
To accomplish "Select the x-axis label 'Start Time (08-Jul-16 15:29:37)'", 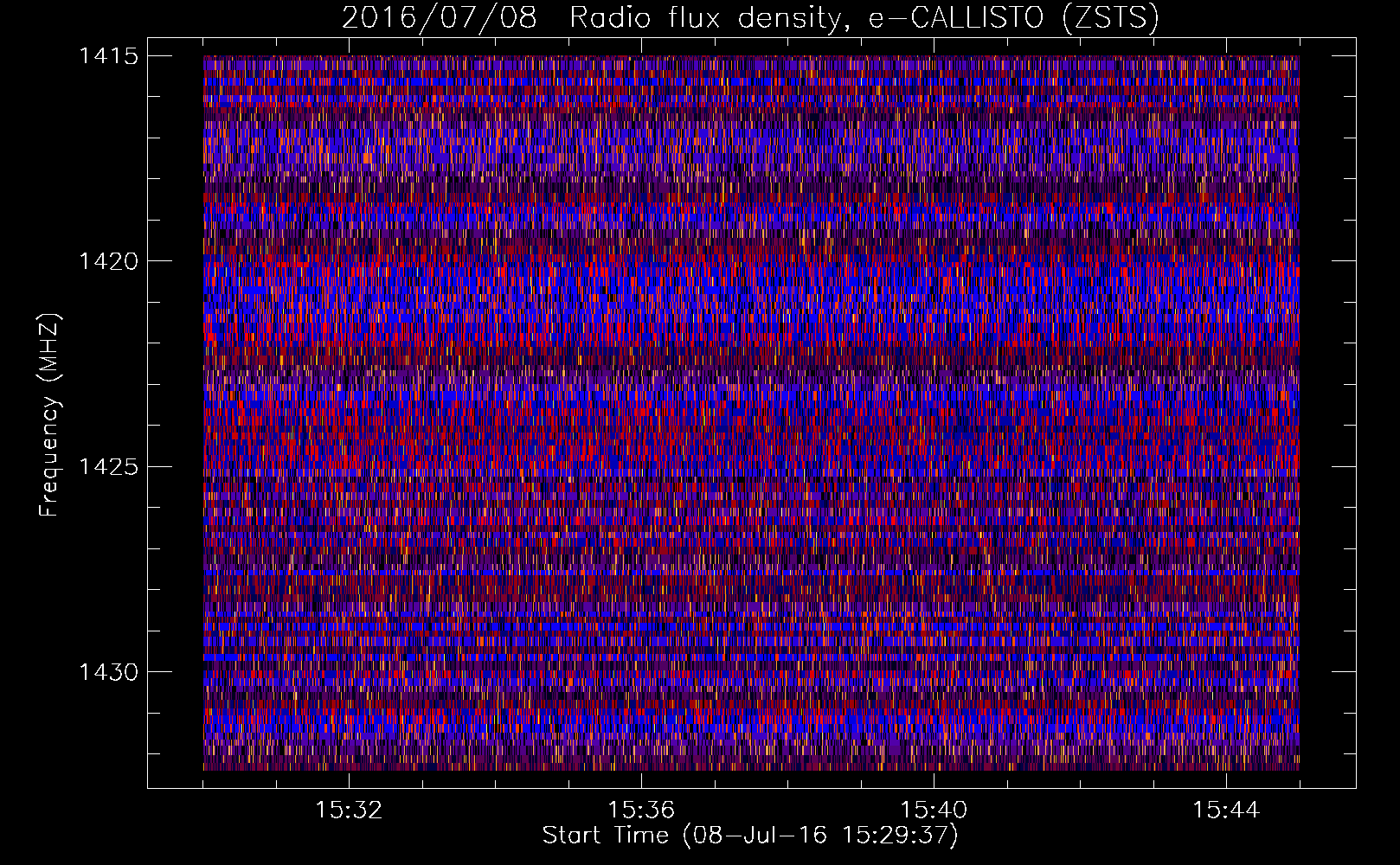I will pyautogui.click(x=750, y=836).
